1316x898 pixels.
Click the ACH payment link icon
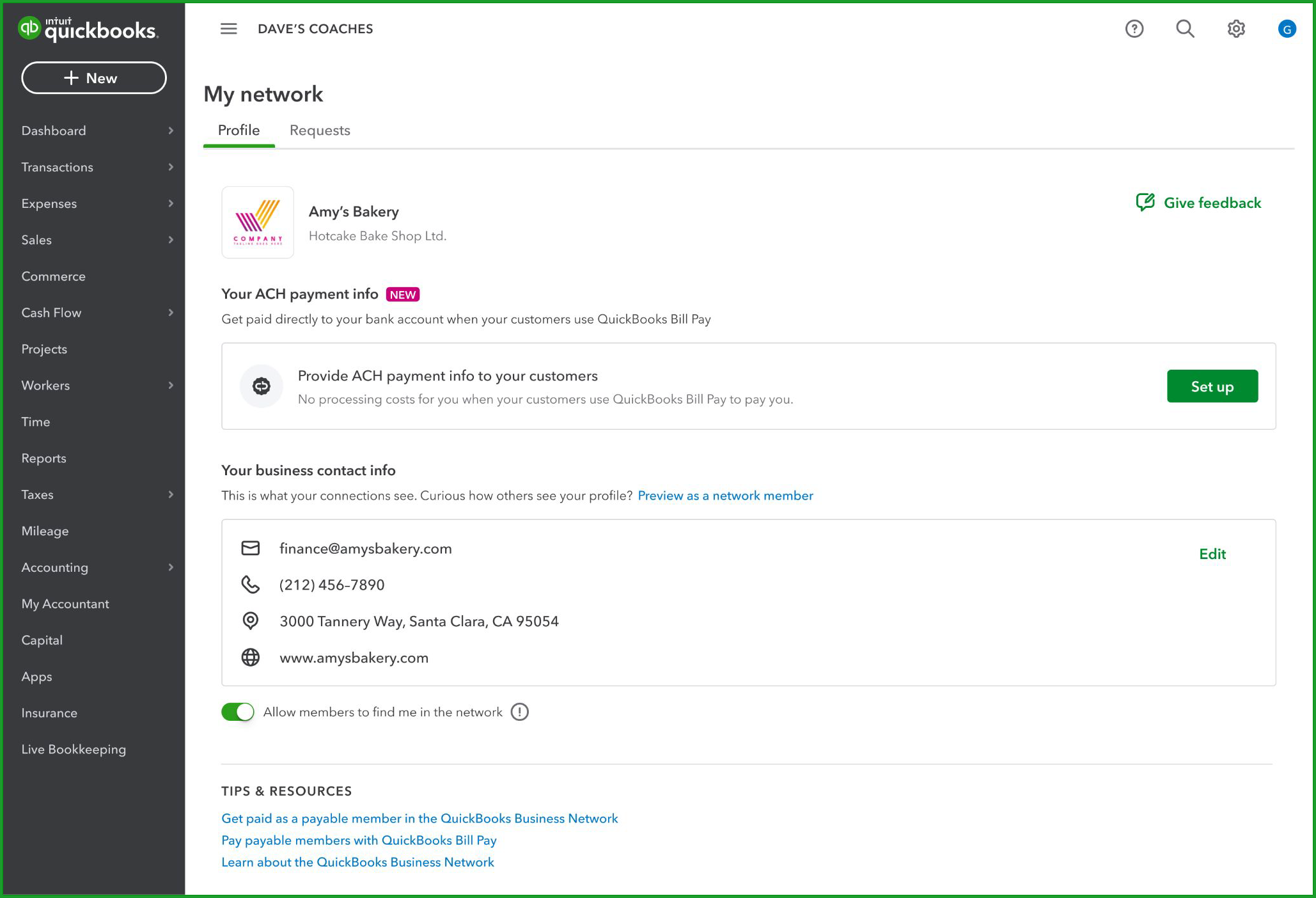[x=261, y=386]
